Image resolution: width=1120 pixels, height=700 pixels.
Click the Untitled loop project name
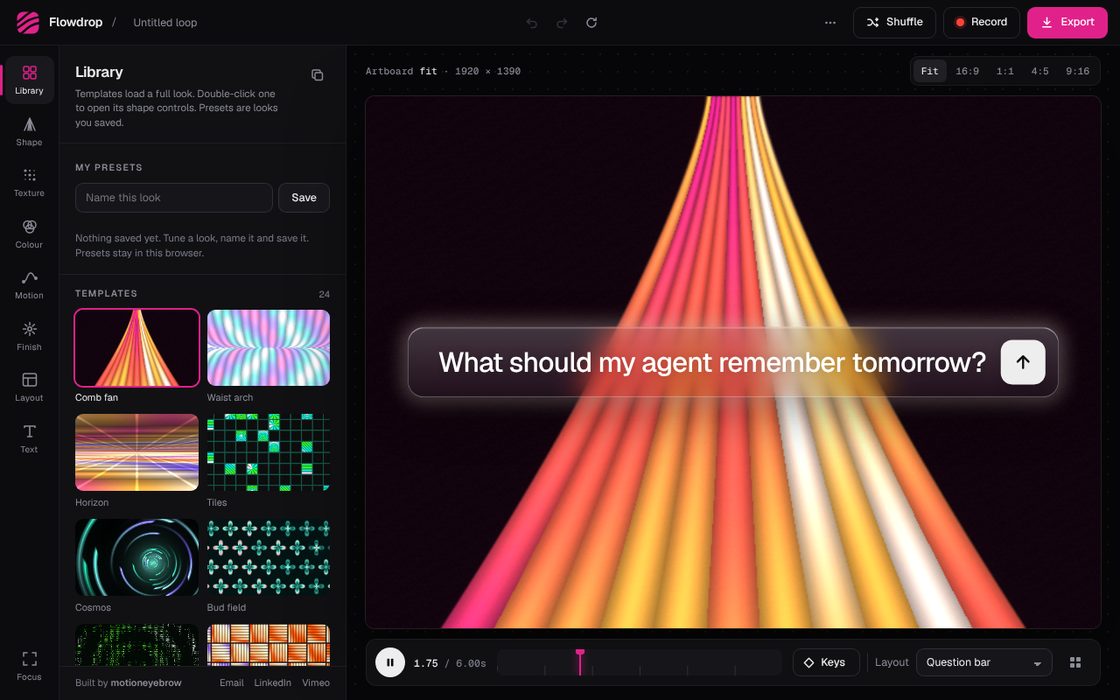click(165, 23)
